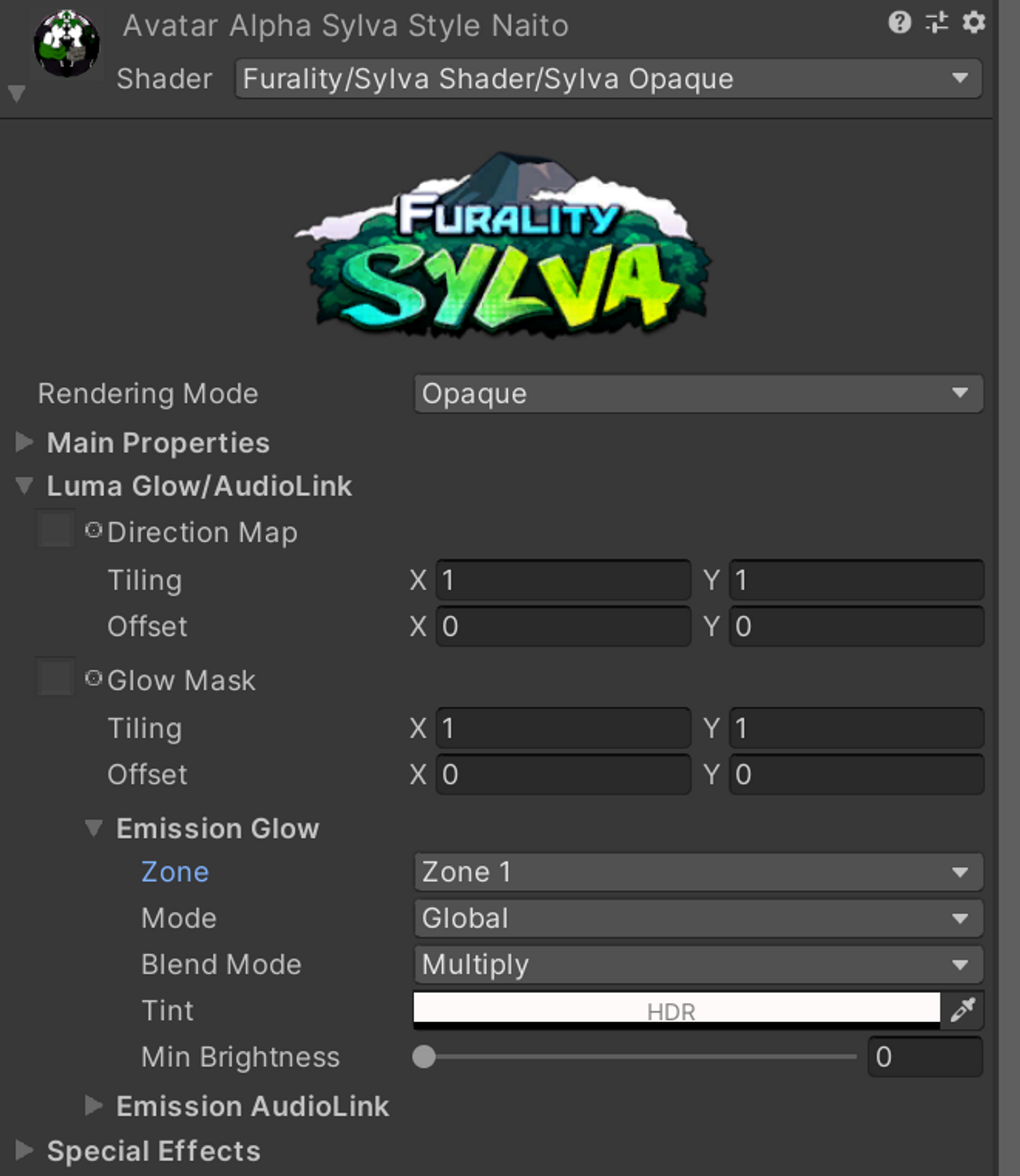Screen dimensions: 1020x1176
Task: Open the material help reference icon
Action: point(899,22)
